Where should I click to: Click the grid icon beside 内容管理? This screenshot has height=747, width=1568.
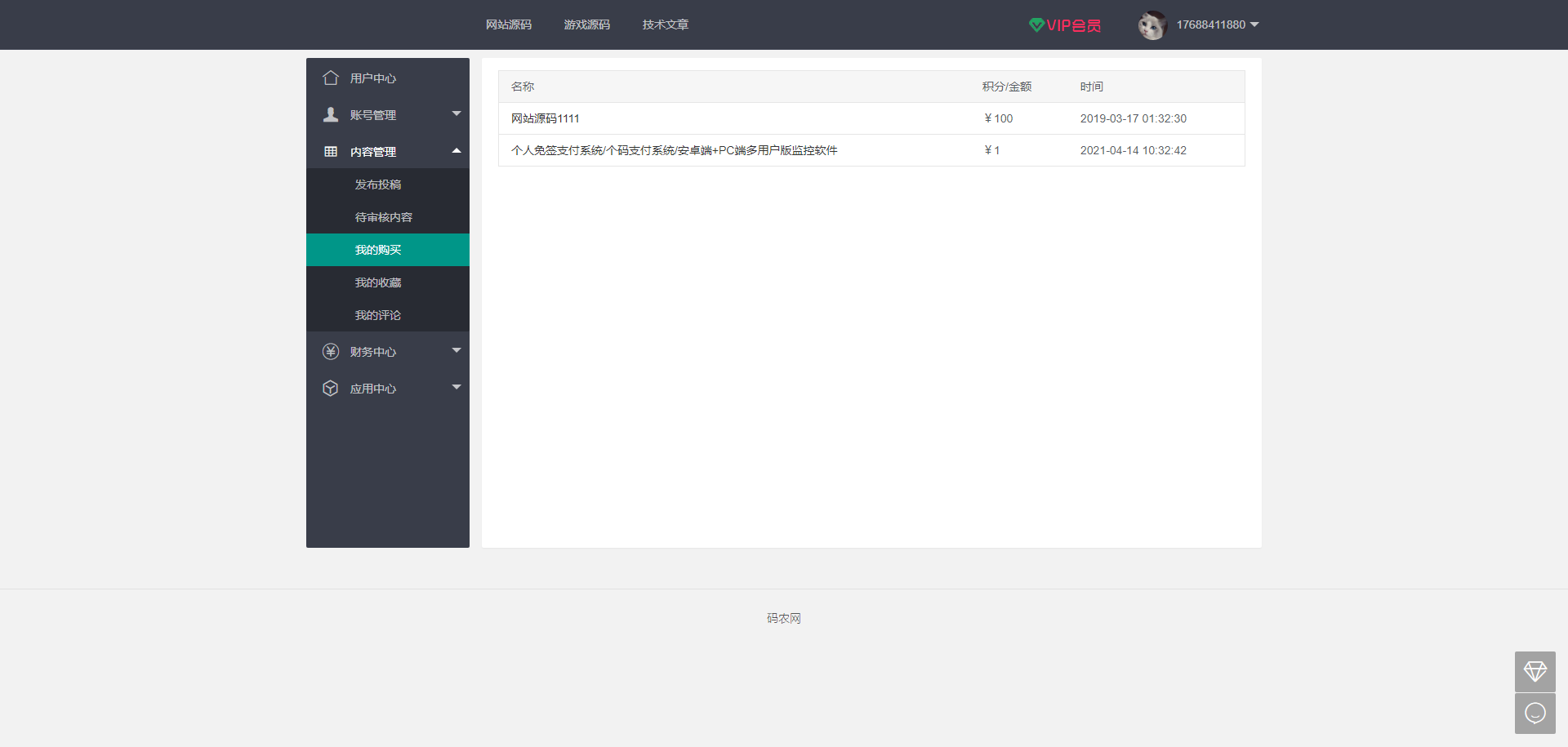click(x=331, y=151)
